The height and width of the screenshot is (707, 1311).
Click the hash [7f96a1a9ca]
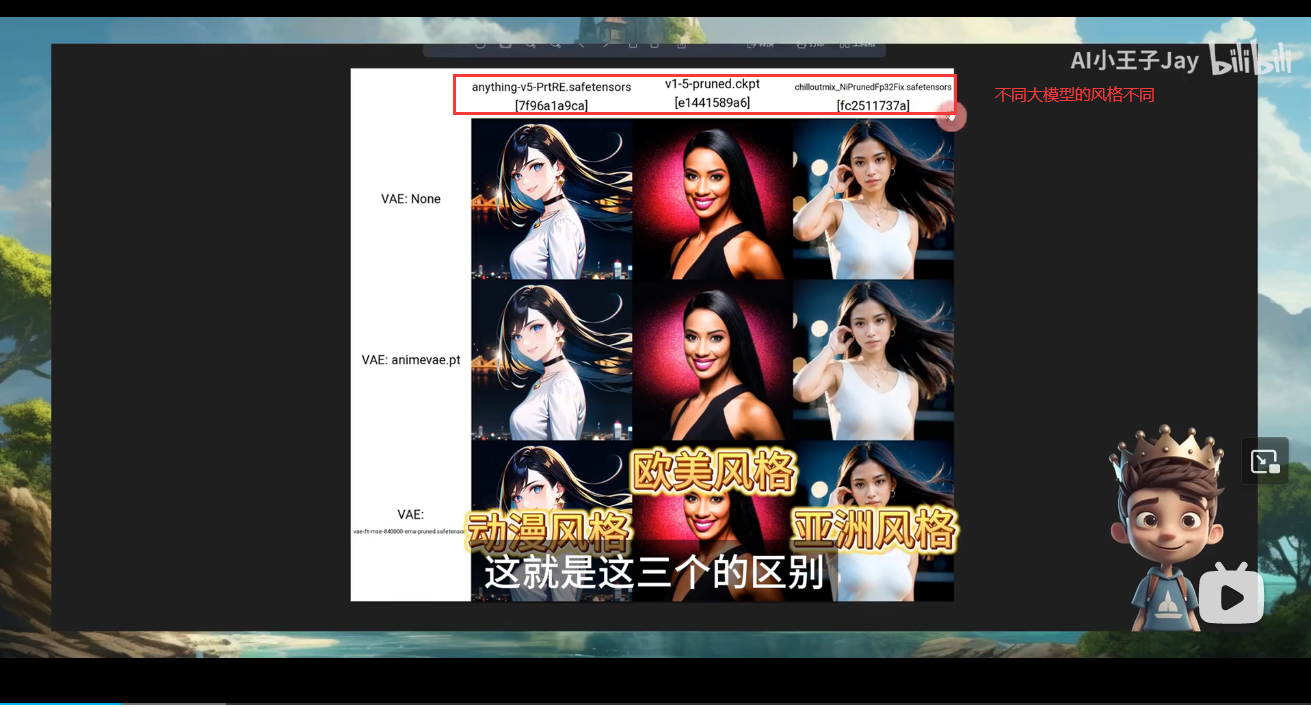click(551, 105)
